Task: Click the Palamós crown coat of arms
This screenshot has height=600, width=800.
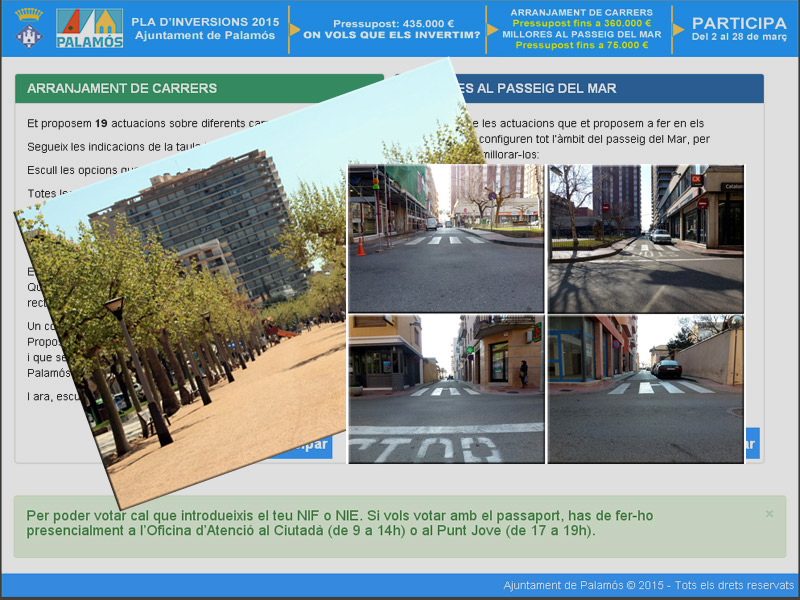Action: tap(29, 28)
